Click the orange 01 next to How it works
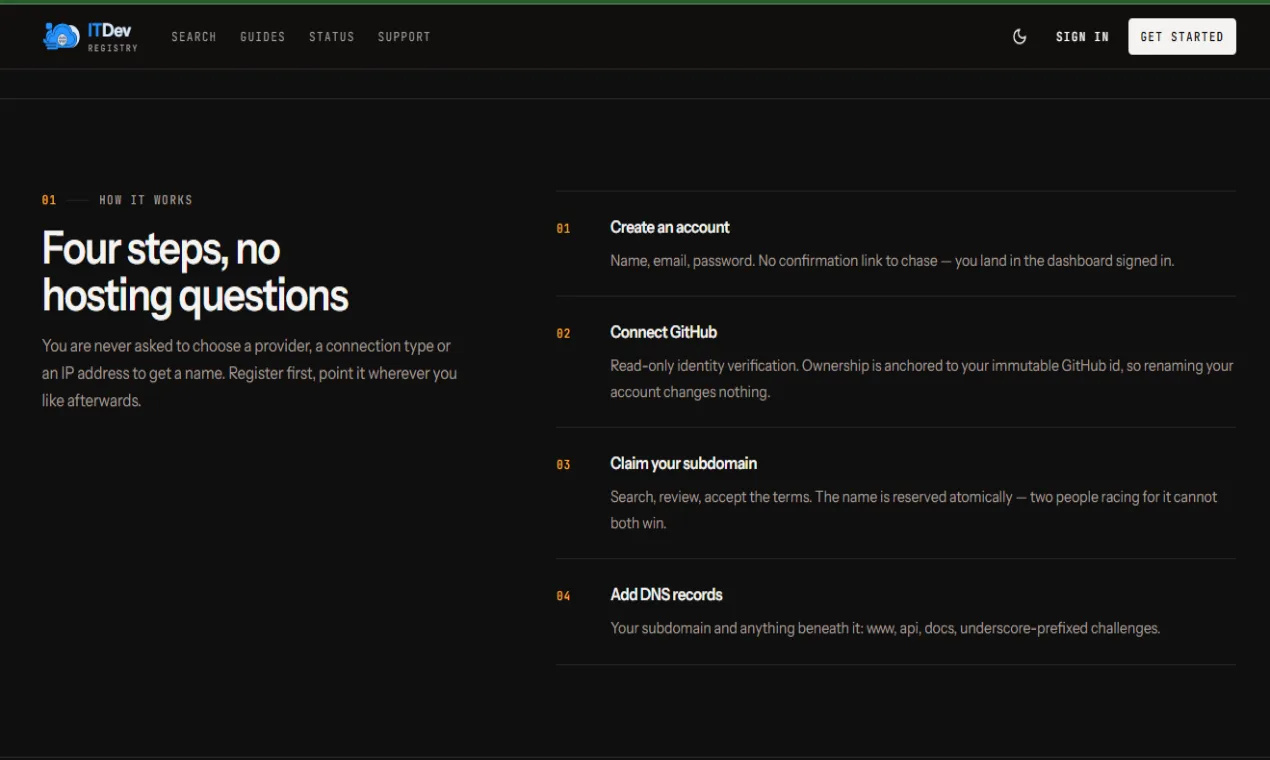 (x=49, y=200)
